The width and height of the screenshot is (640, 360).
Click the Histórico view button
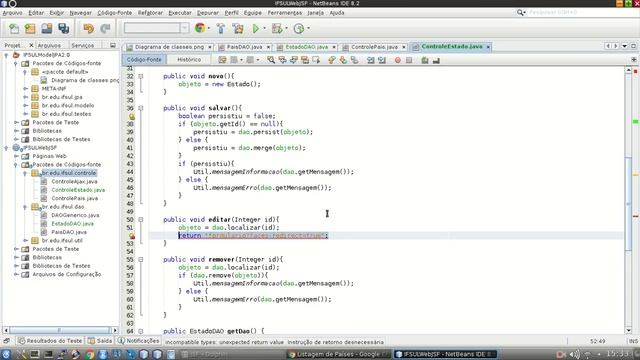pyautogui.click(x=189, y=60)
